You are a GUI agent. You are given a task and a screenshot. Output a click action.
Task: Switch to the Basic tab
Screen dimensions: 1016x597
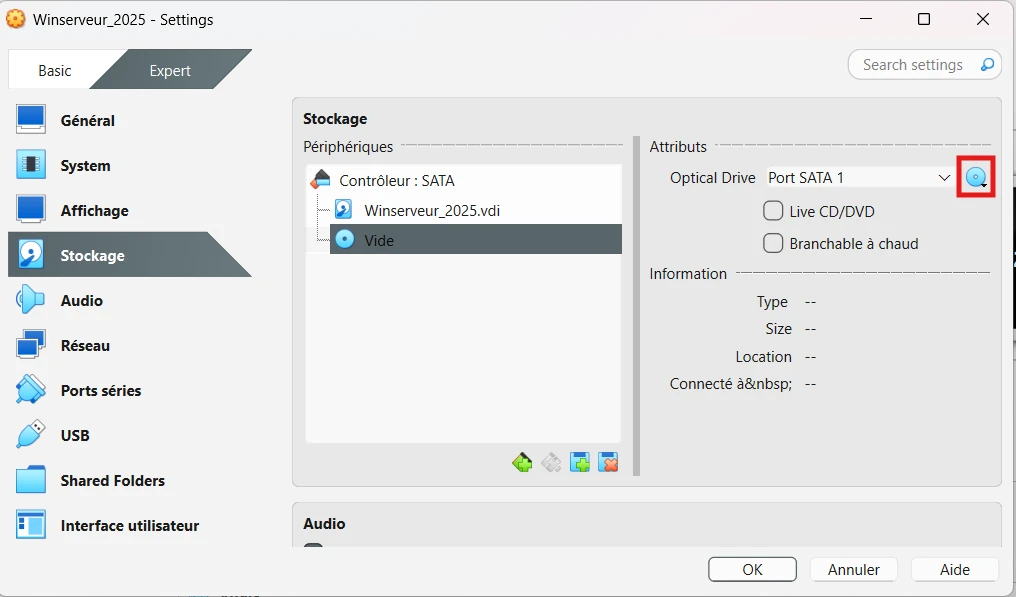(54, 71)
